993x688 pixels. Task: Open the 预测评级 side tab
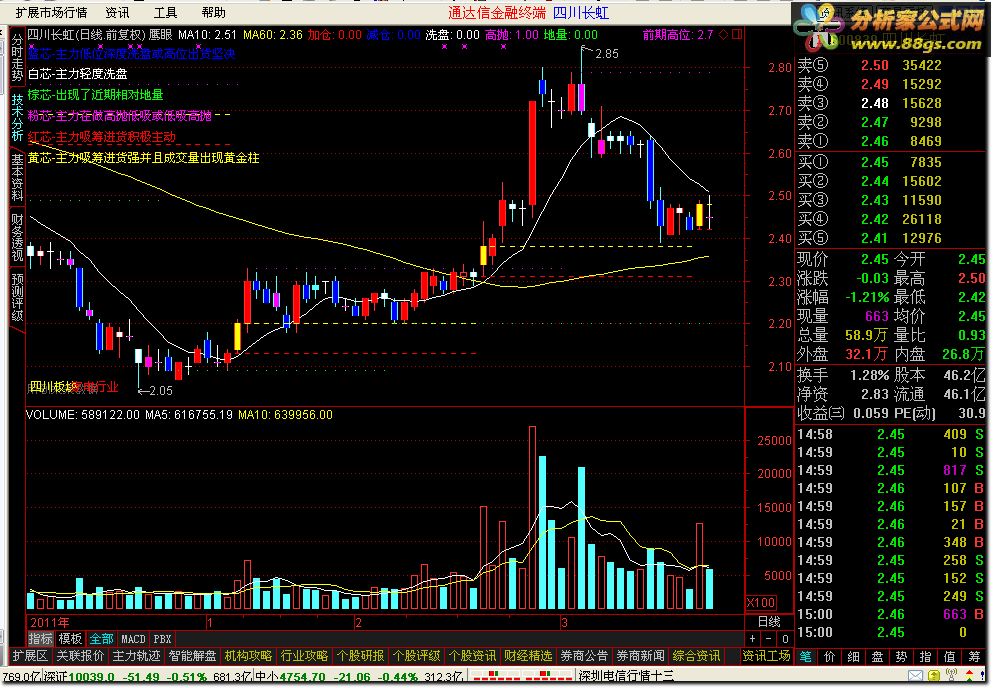[x=17, y=296]
